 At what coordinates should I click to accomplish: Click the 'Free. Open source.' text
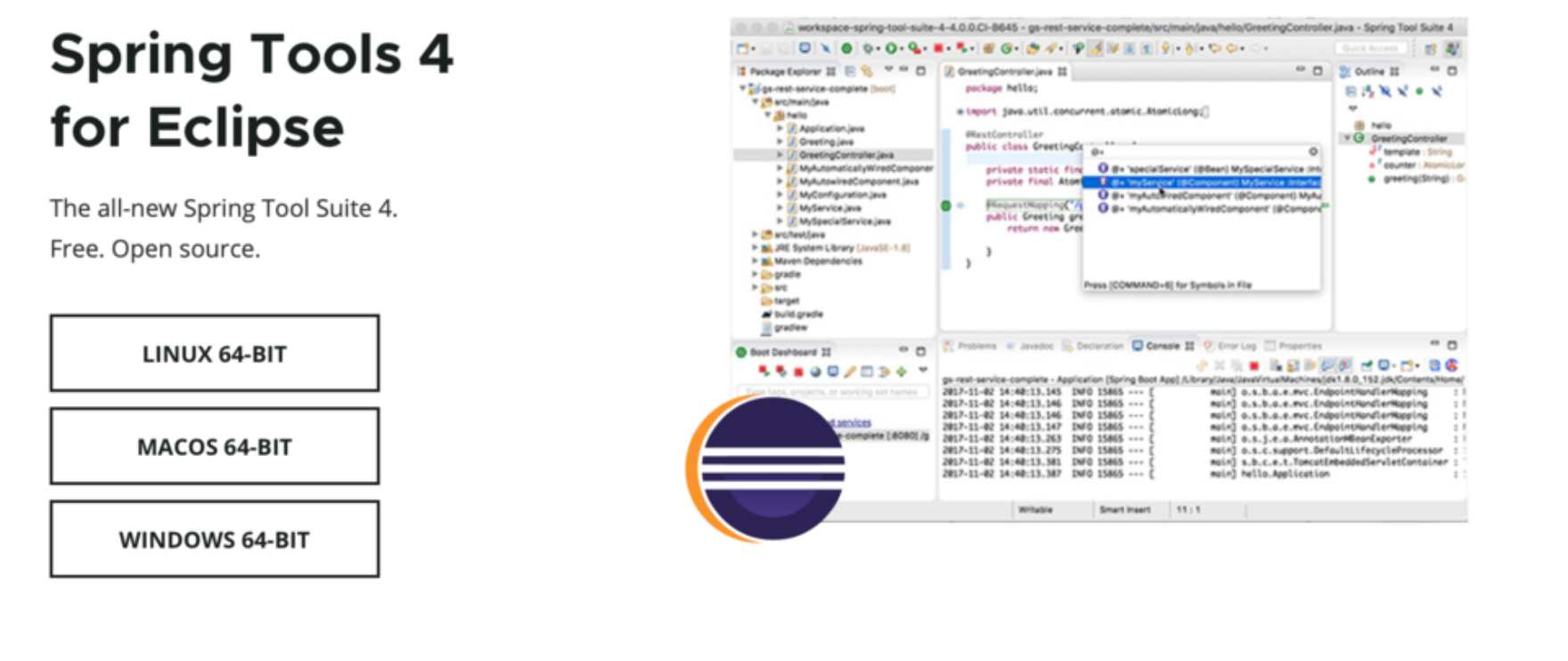point(155,249)
